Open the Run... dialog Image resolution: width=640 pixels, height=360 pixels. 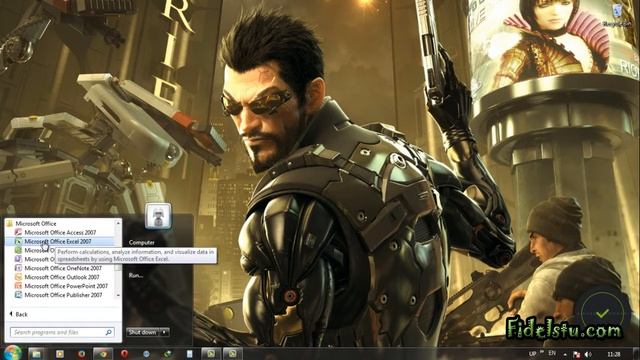click(136, 276)
